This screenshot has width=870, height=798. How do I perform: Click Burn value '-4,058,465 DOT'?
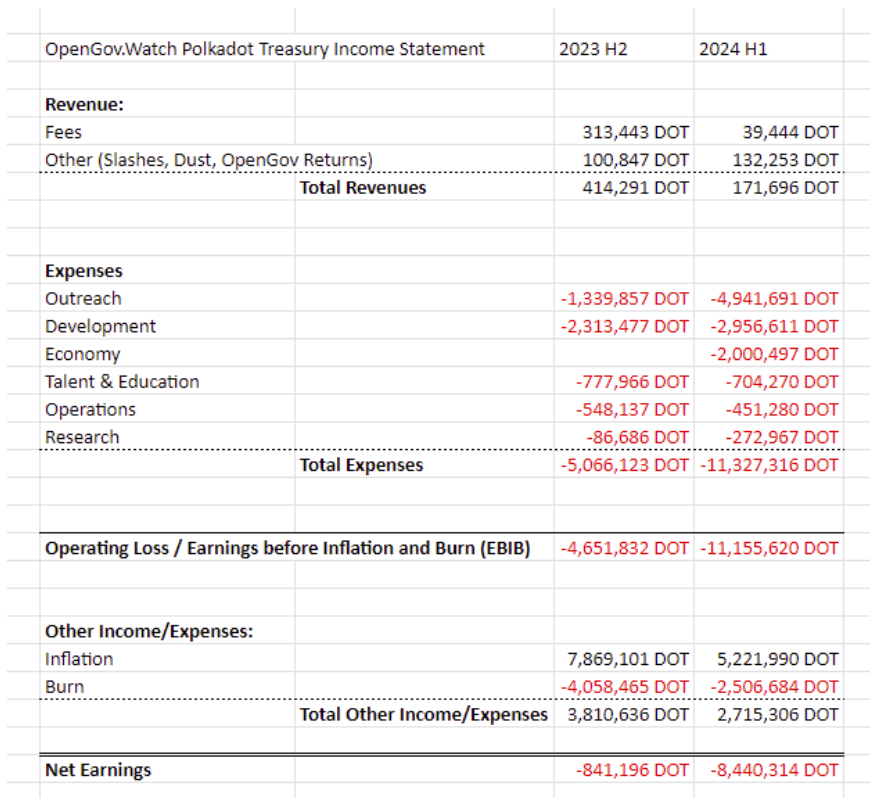(x=625, y=687)
